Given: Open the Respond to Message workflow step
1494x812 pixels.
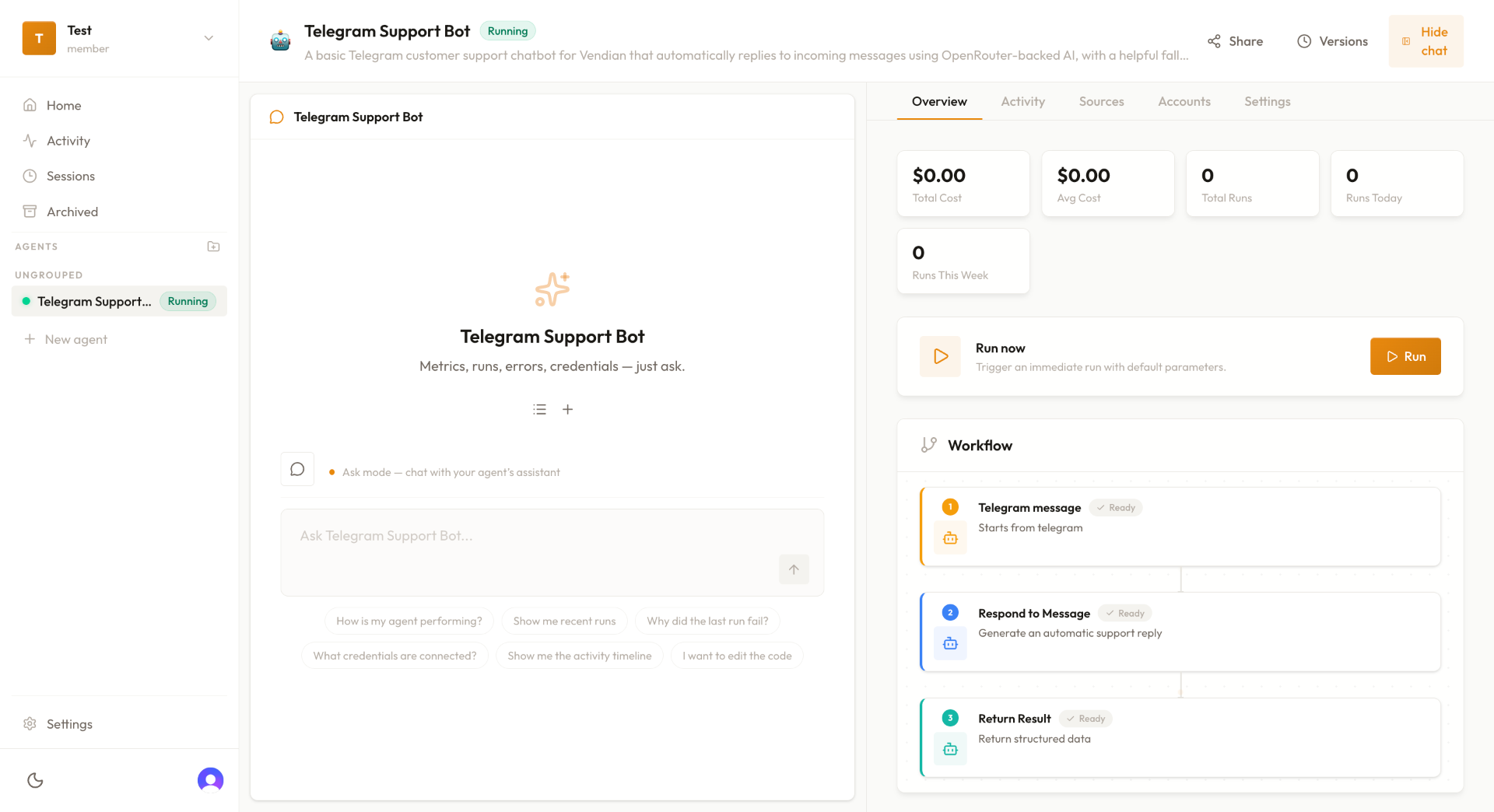Looking at the screenshot, I should pos(1180,632).
